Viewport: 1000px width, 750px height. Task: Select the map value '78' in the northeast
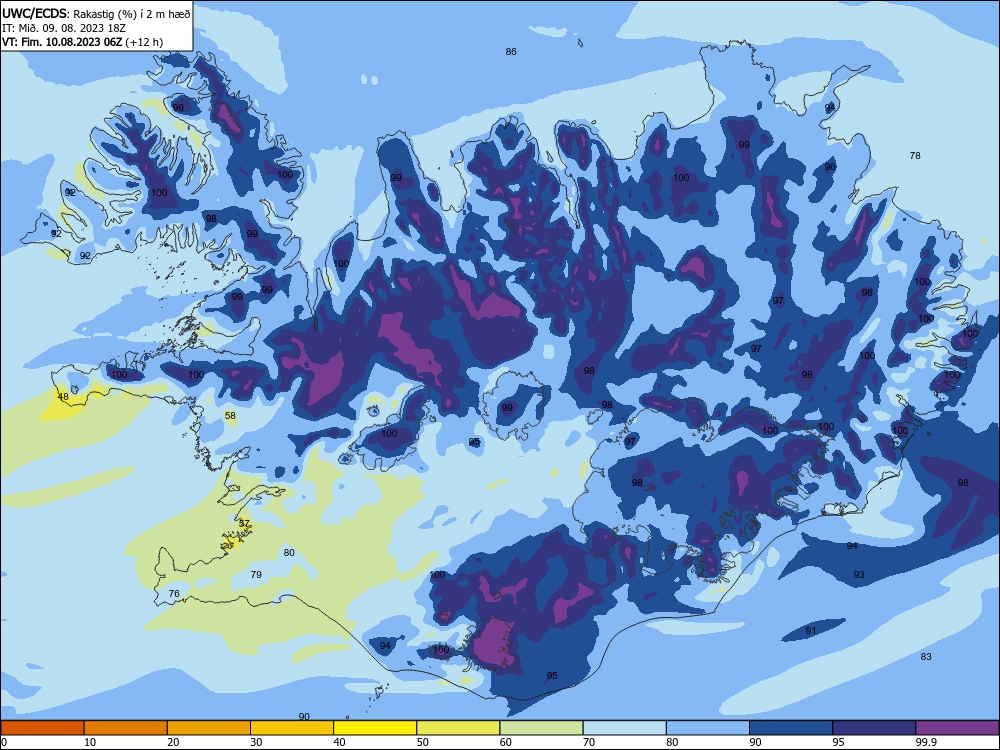[x=915, y=156]
